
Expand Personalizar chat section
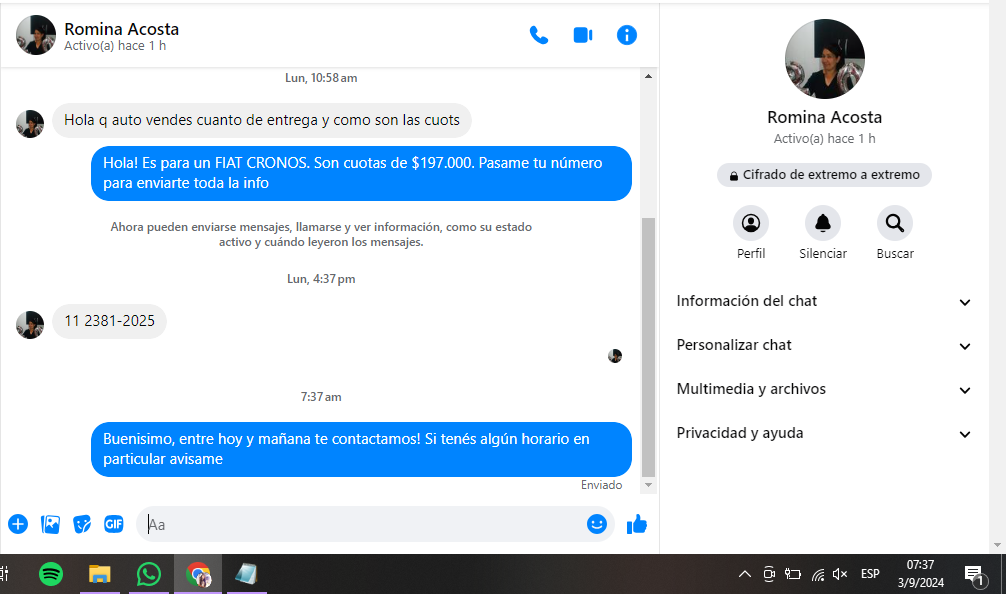(824, 346)
